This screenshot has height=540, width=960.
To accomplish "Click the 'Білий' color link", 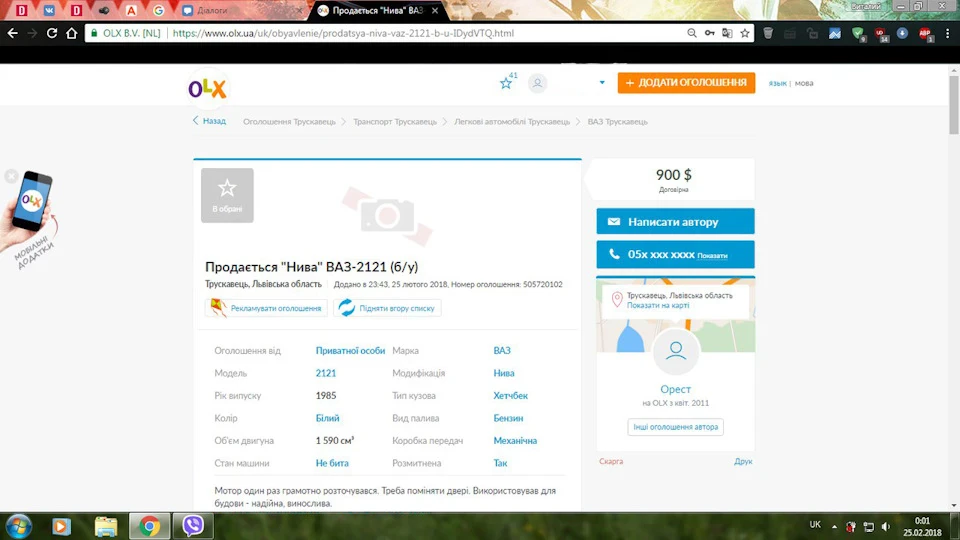I will point(328,419).
